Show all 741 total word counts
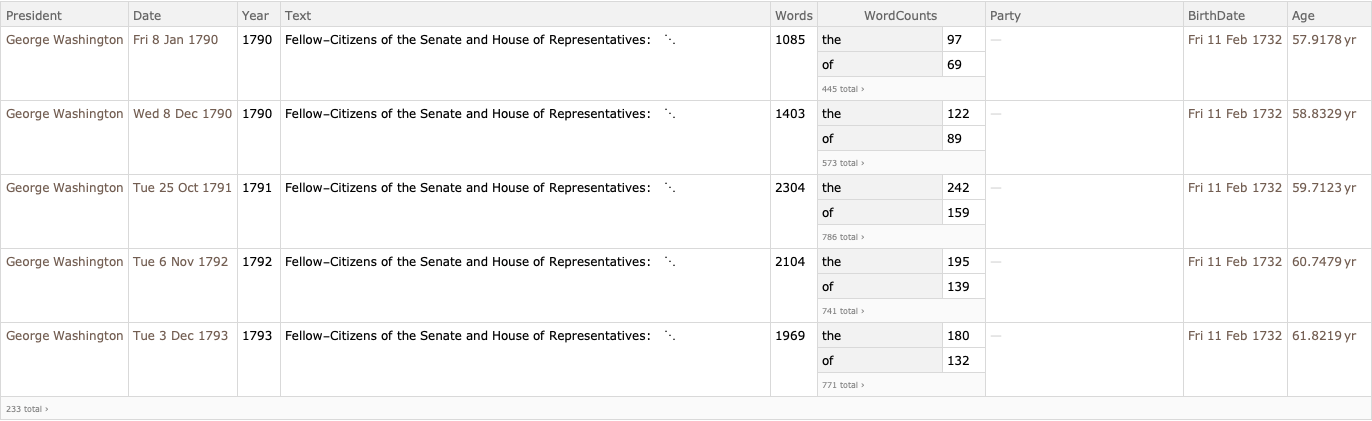Viewport: 1372px width, 421px height. [x=843, y=311]
